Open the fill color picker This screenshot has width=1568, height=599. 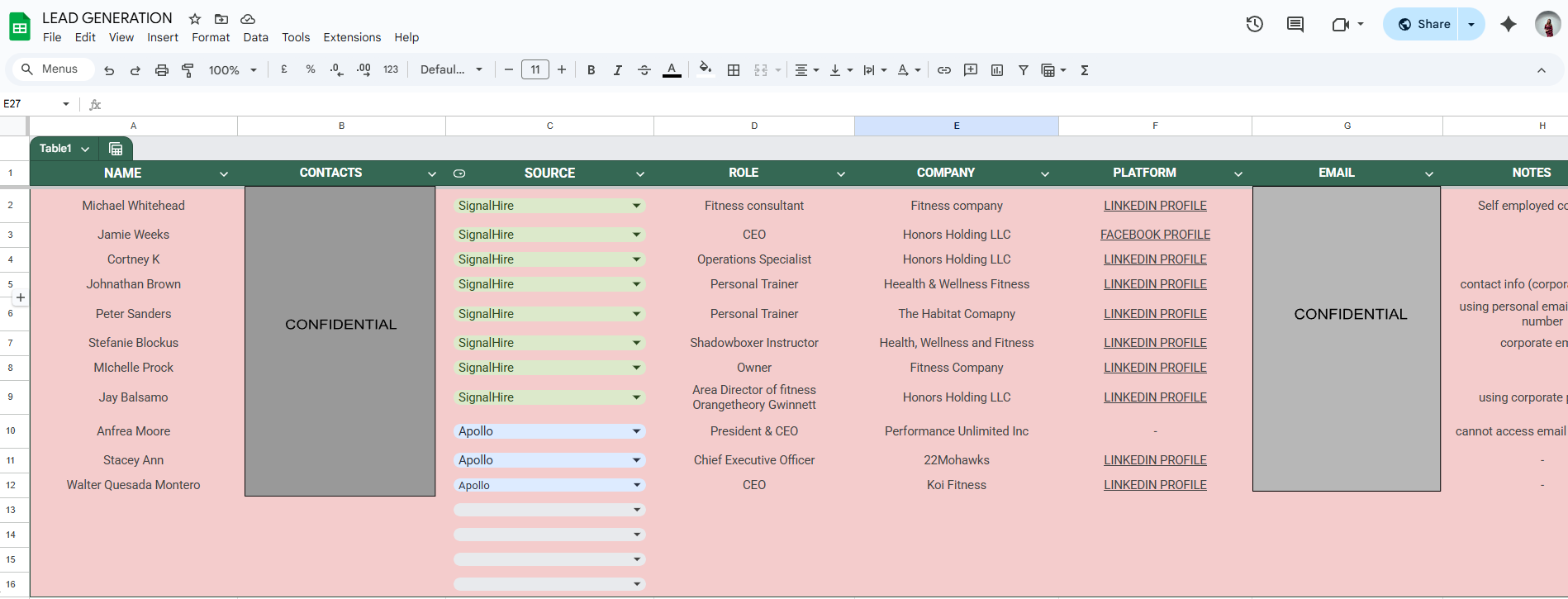[705, 69]
